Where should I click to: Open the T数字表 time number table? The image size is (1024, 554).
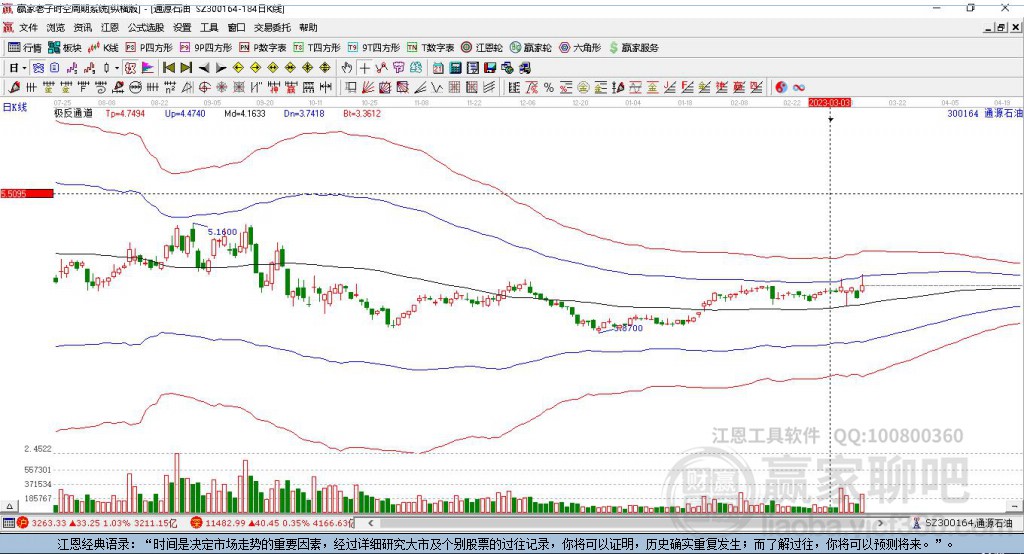(x=430, y=48)
